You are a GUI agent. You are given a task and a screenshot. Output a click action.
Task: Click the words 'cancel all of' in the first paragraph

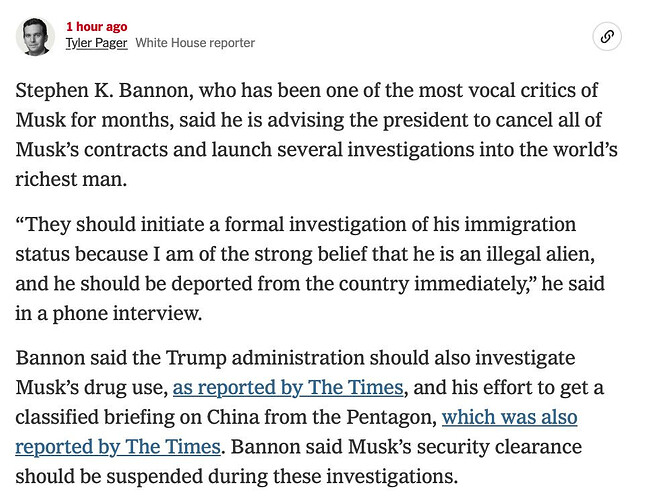coord(548,120)
